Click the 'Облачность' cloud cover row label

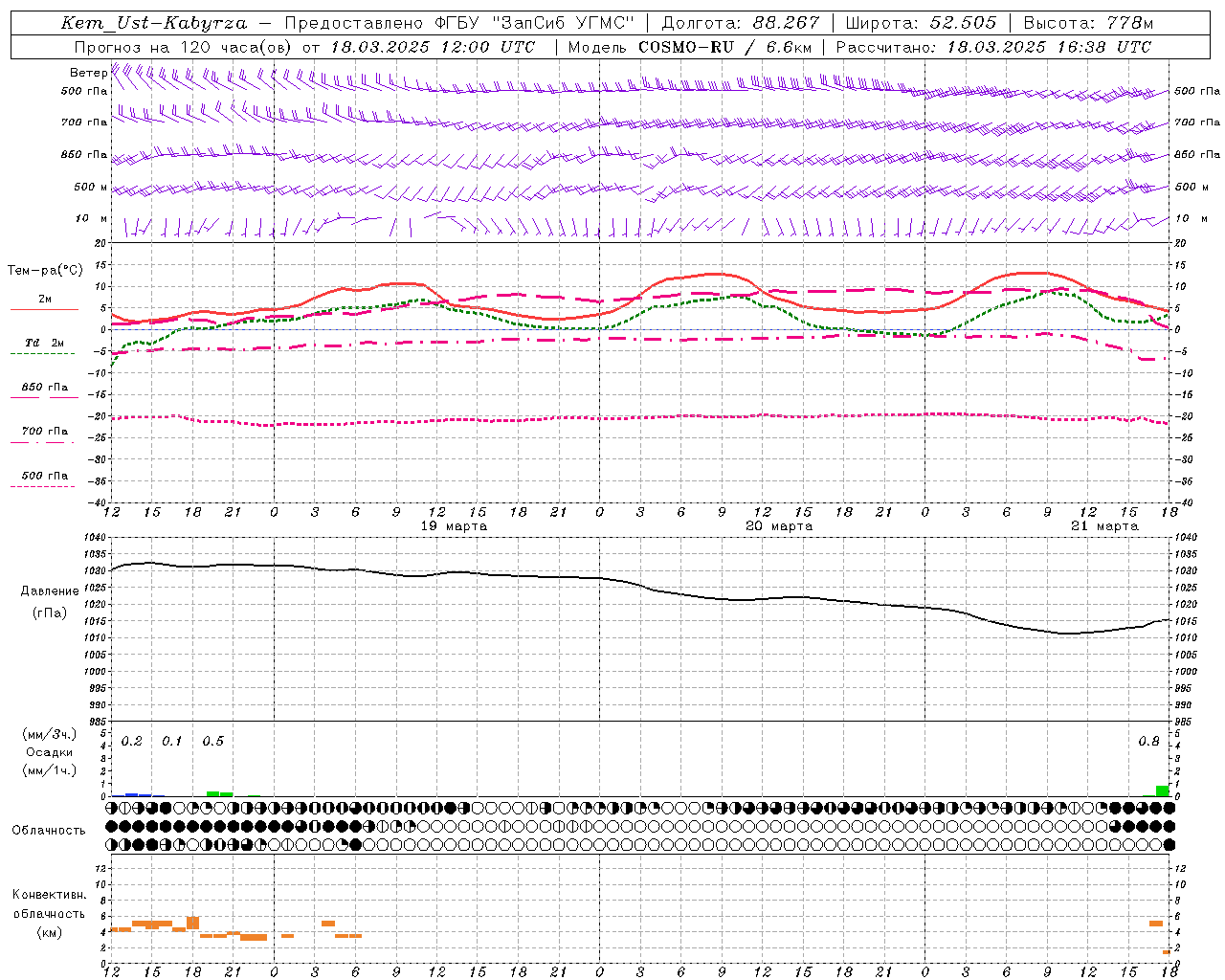(49, 831)
